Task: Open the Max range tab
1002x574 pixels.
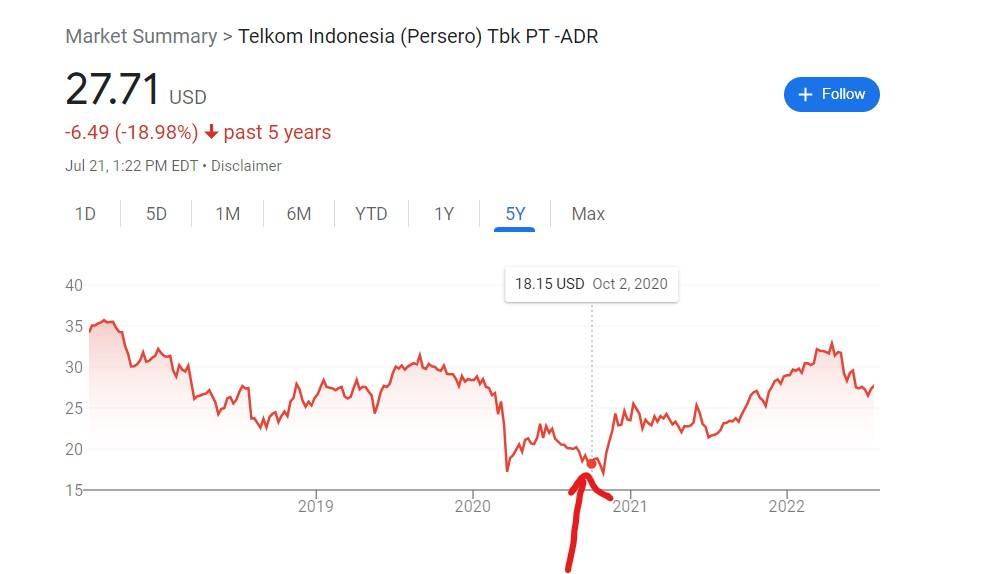Action: 588,214
